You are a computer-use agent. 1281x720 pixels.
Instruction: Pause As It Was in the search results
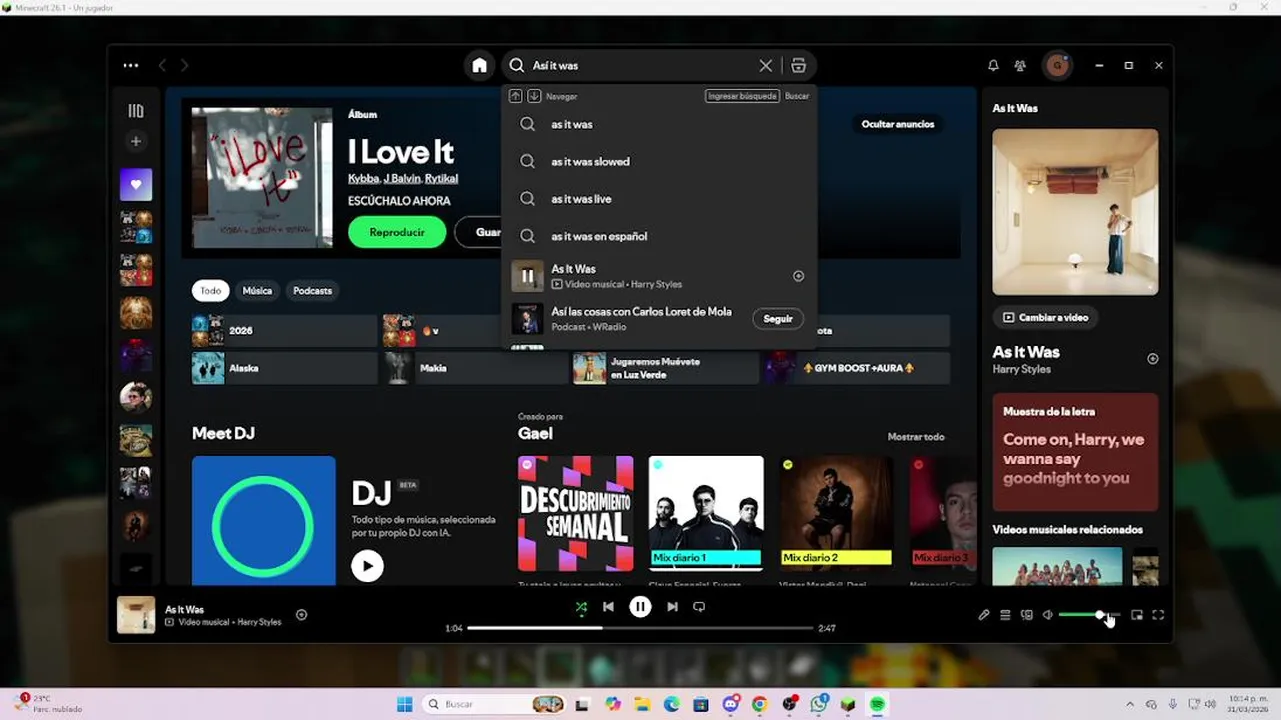coord(527,276)
